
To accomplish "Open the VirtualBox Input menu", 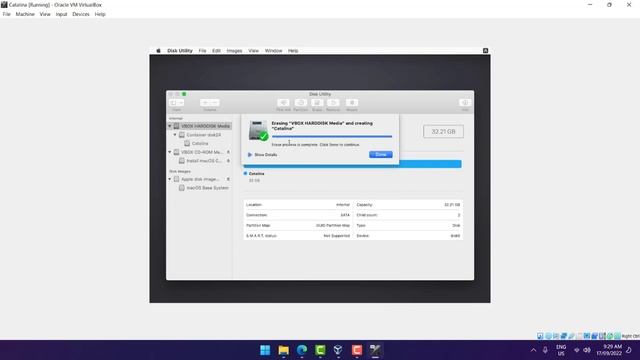I will coord(61,14).
